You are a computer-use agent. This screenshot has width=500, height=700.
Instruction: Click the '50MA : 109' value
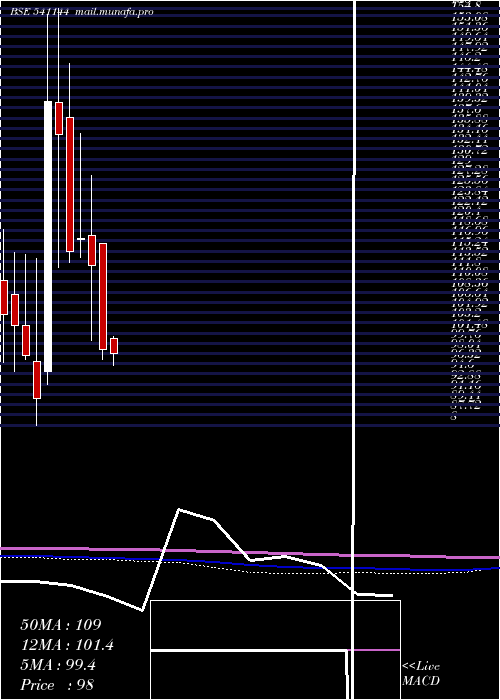(61, 625)
